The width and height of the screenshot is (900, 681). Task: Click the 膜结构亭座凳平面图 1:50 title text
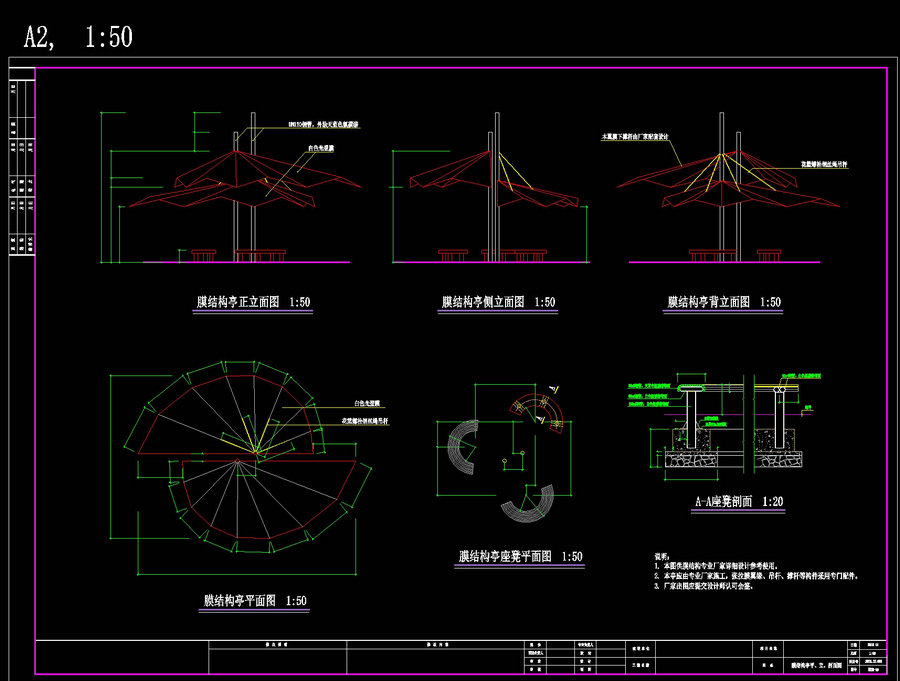coord(520,556)
